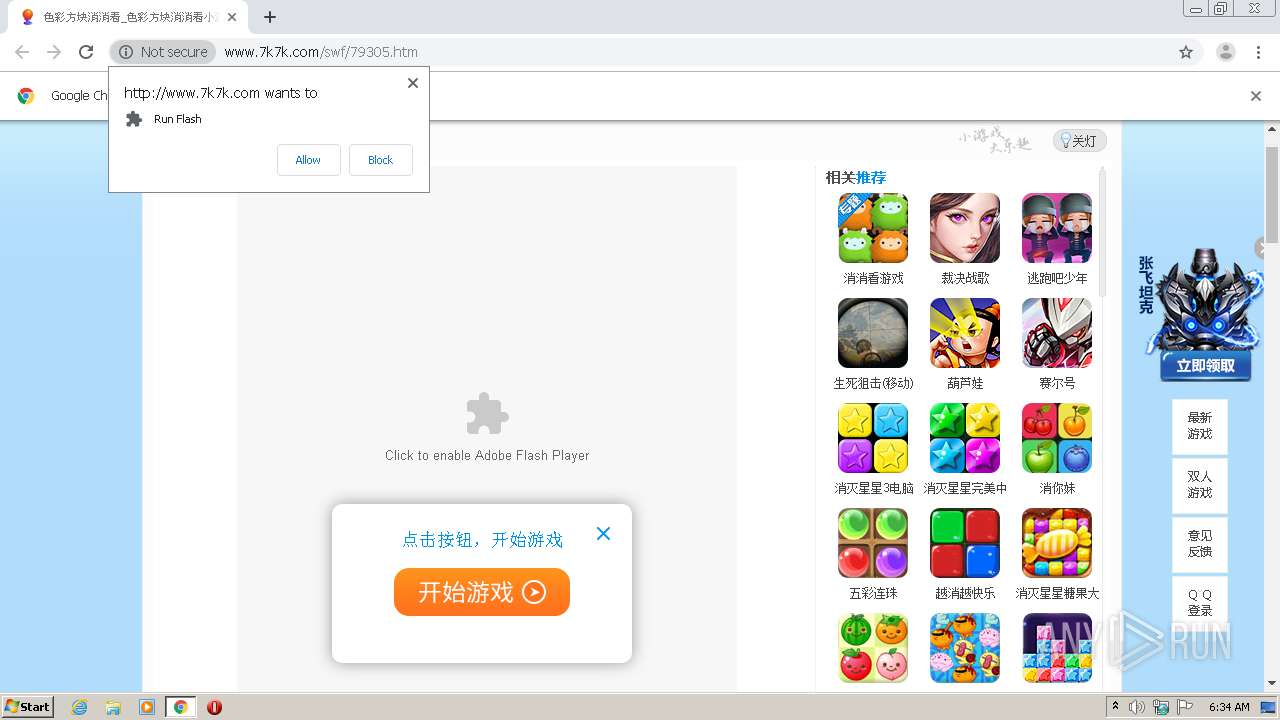Open the 消灭星星糖果大 game icon
Viewport: 1280px width, 720px height.
(1057, 543)
